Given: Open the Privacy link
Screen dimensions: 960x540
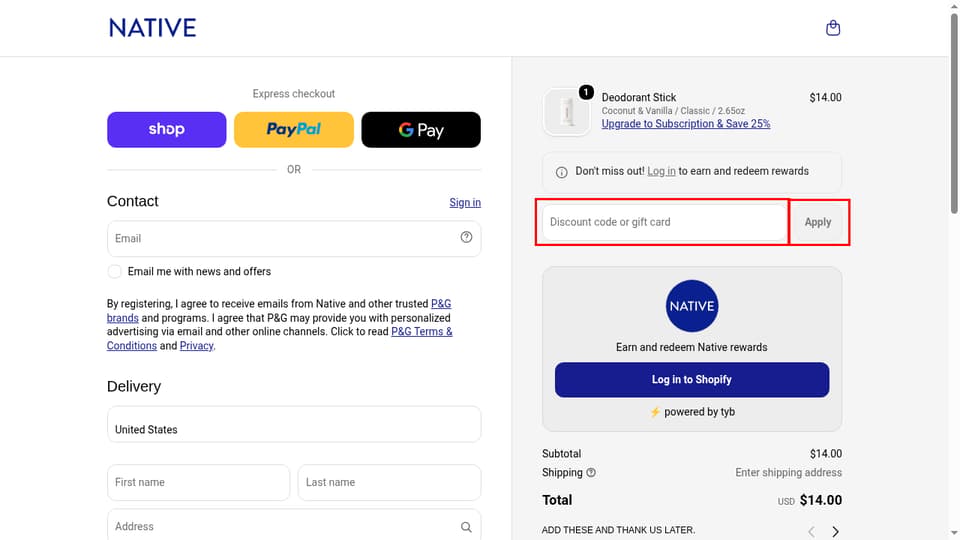Looking at the screenshot, I should (197, 346).
